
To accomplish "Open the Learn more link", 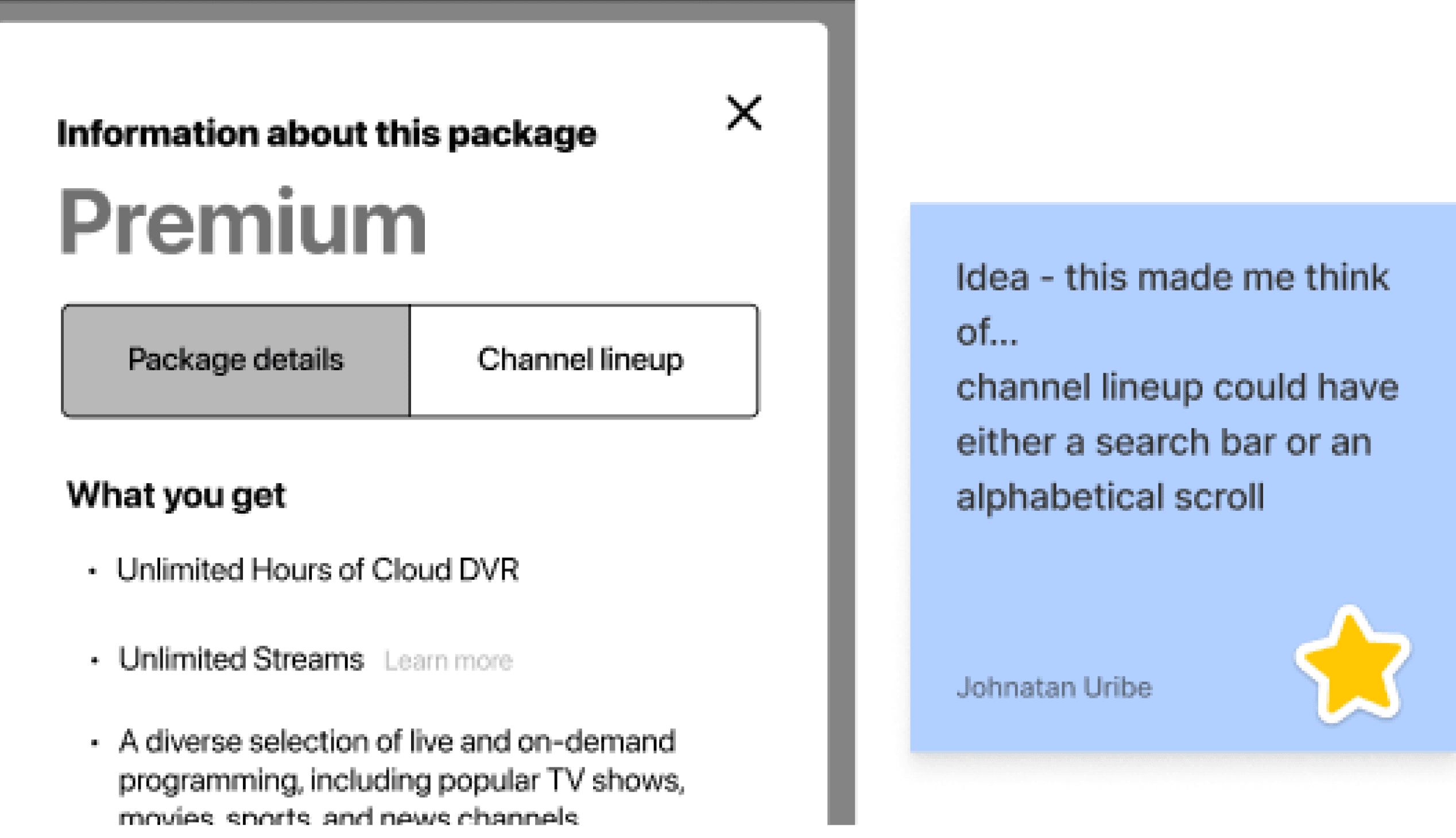I will tap(448, 661).
